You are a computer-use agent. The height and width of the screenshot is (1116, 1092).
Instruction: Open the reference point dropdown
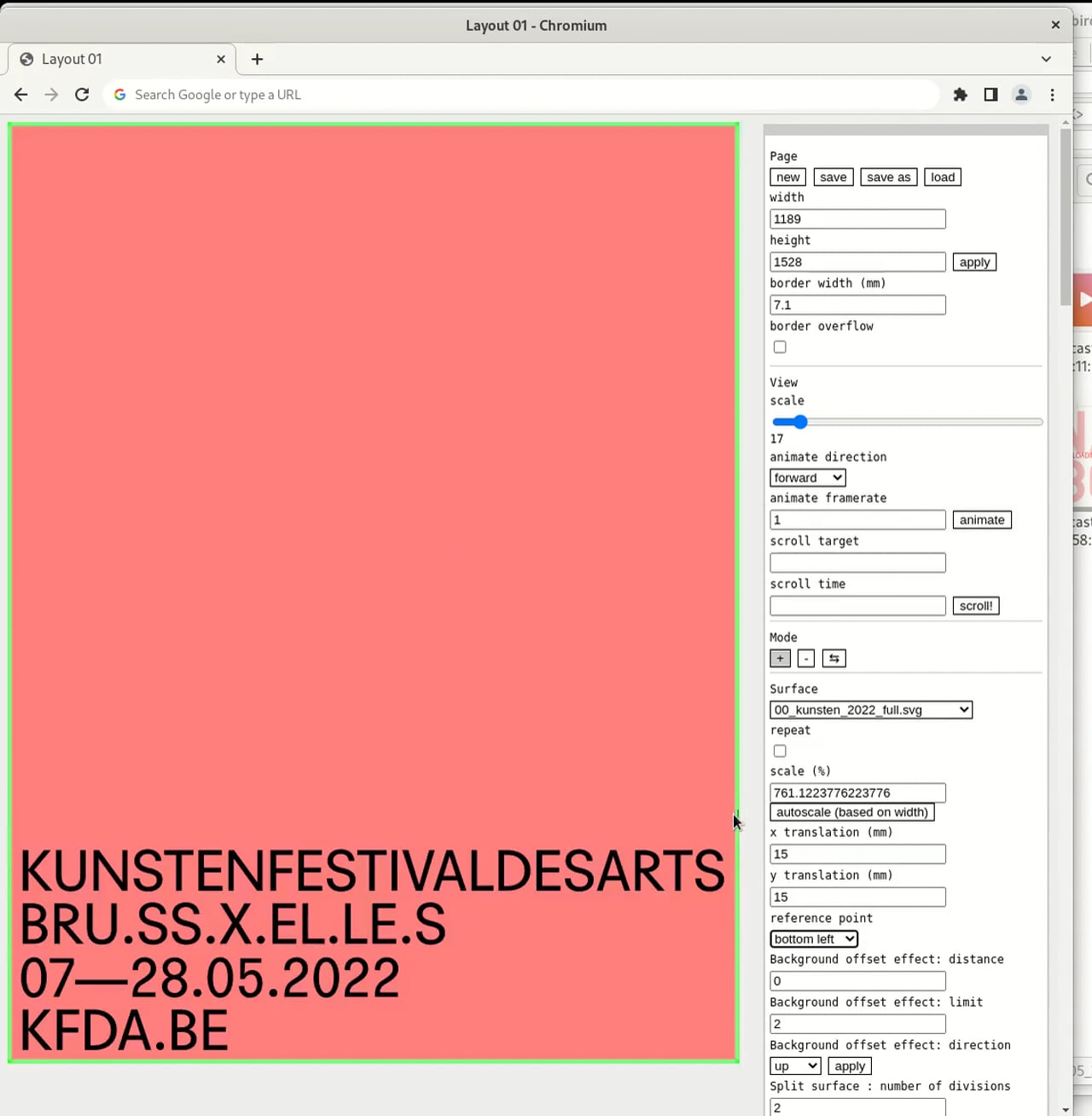814,939
